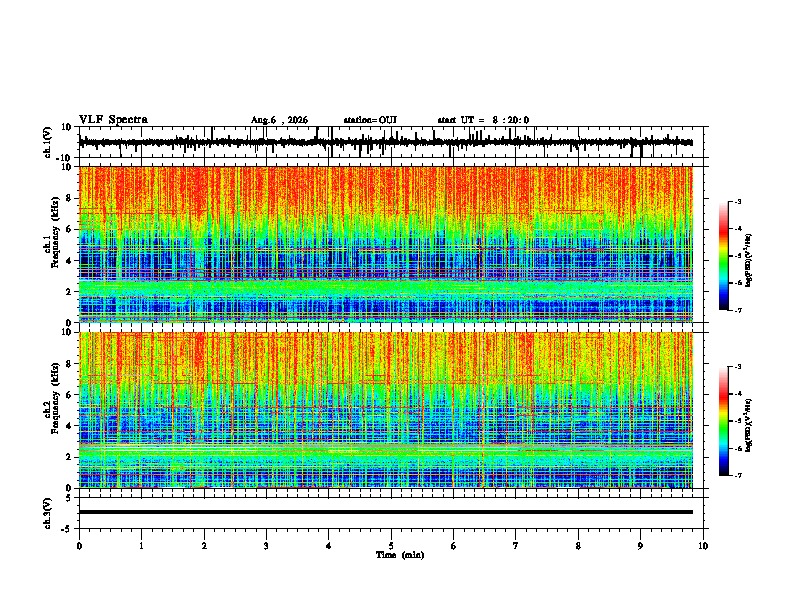Select the date text "Aug.6 , 2026"

pyautogui.click(x=279, y=120)
